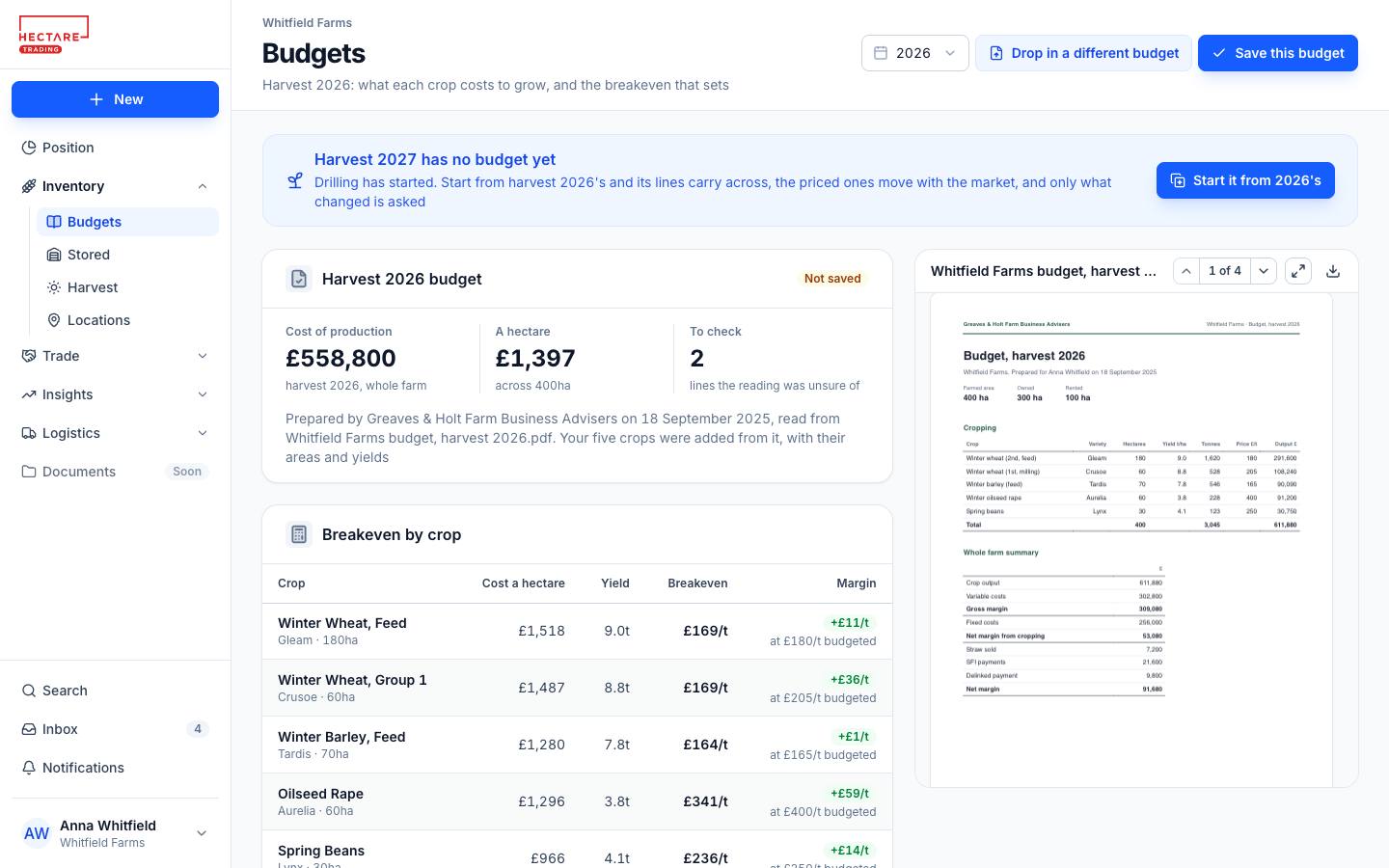Expand the Trade section chevron
Image resolution: width=1389 pixels, height=868 pixels.
(203, 356)
